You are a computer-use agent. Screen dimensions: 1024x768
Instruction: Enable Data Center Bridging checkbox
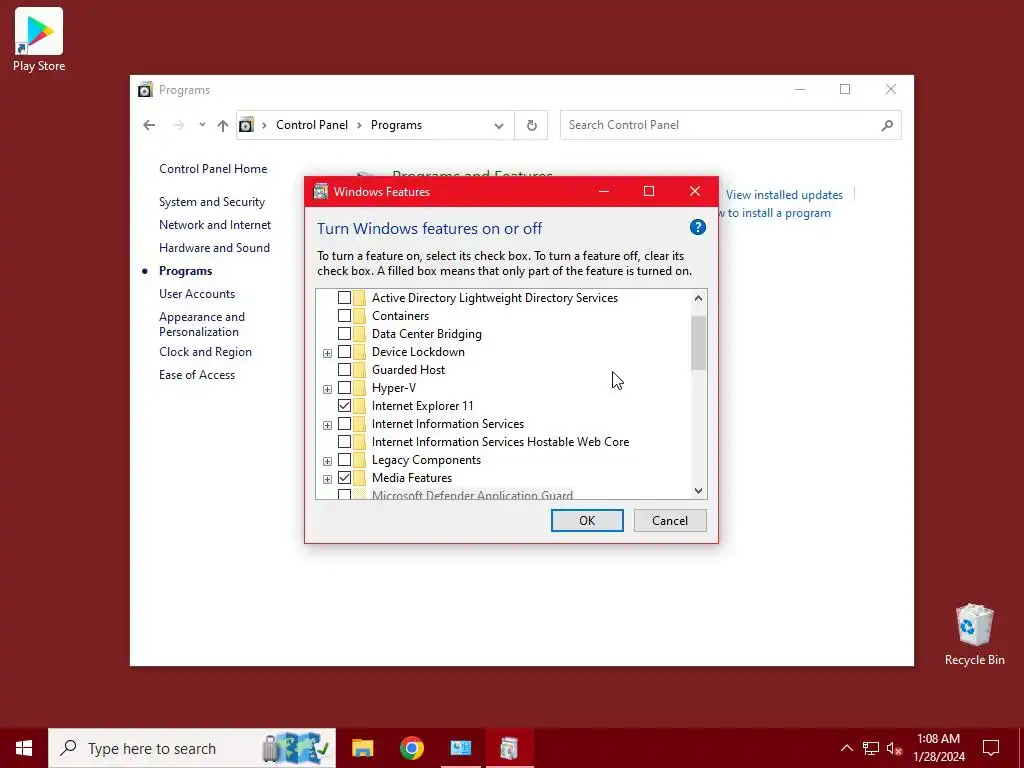[344, 334]
